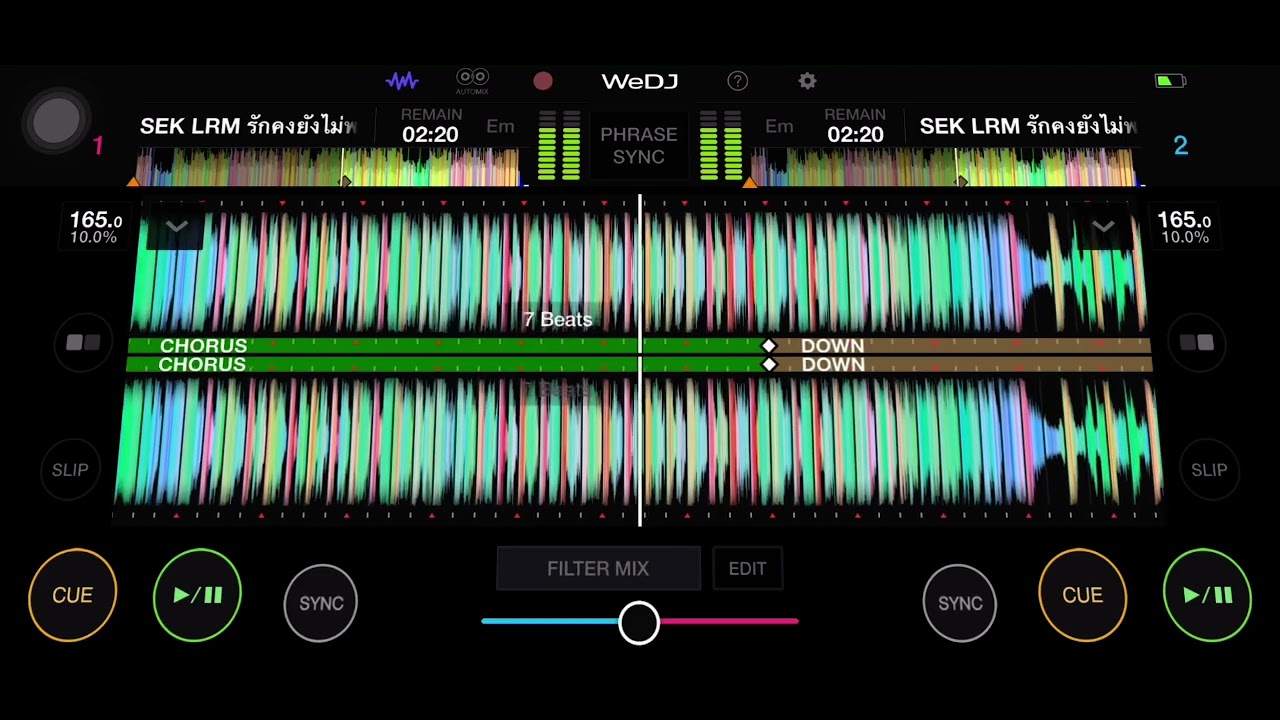The height and width of the screenshot is (720, 1280).
Task: Tap deck 2 tempo 165.0 display
Action: point(1184,228)
